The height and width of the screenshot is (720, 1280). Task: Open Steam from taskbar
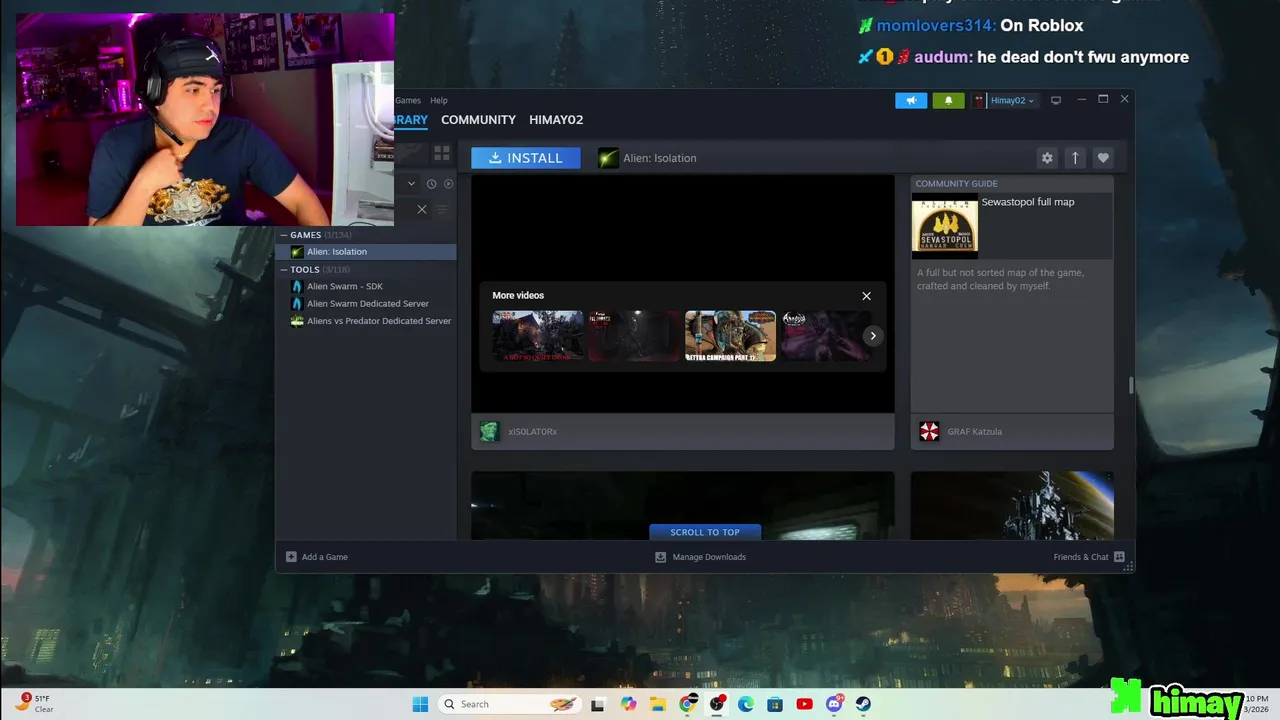[x=863, y=704]
